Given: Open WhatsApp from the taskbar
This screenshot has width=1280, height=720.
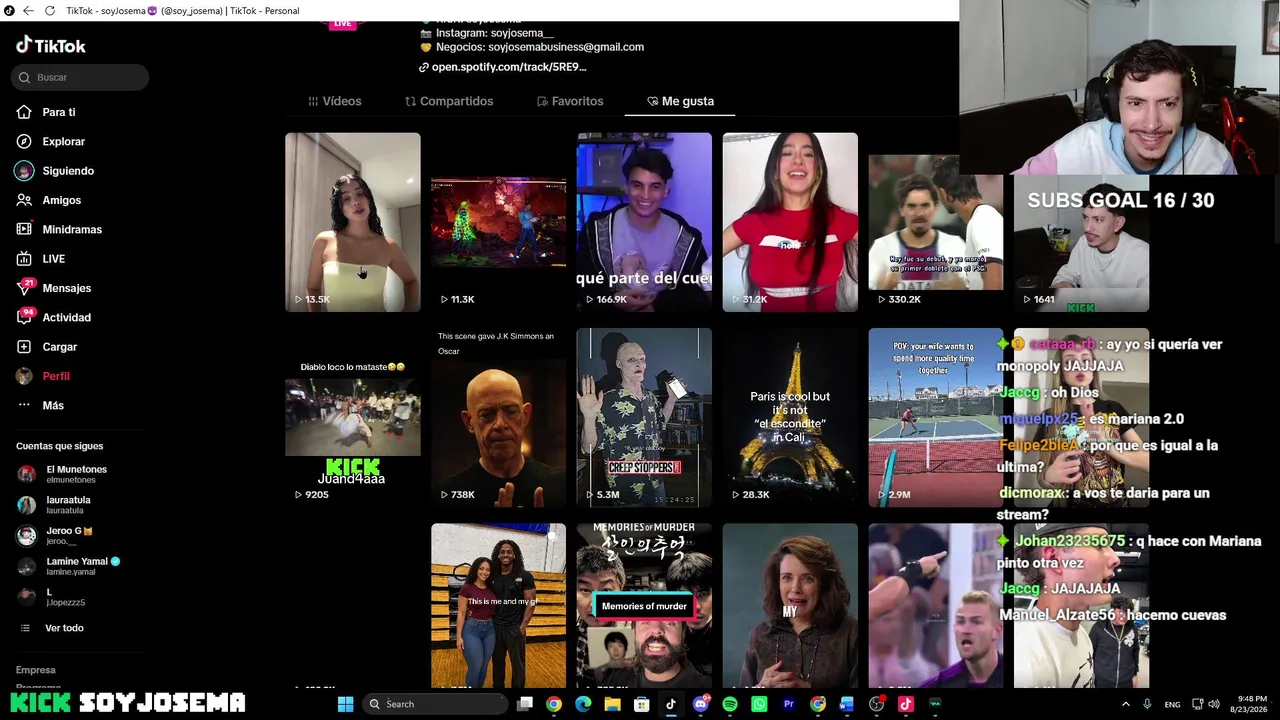Looking at the screenshot, I should [759, 704].
